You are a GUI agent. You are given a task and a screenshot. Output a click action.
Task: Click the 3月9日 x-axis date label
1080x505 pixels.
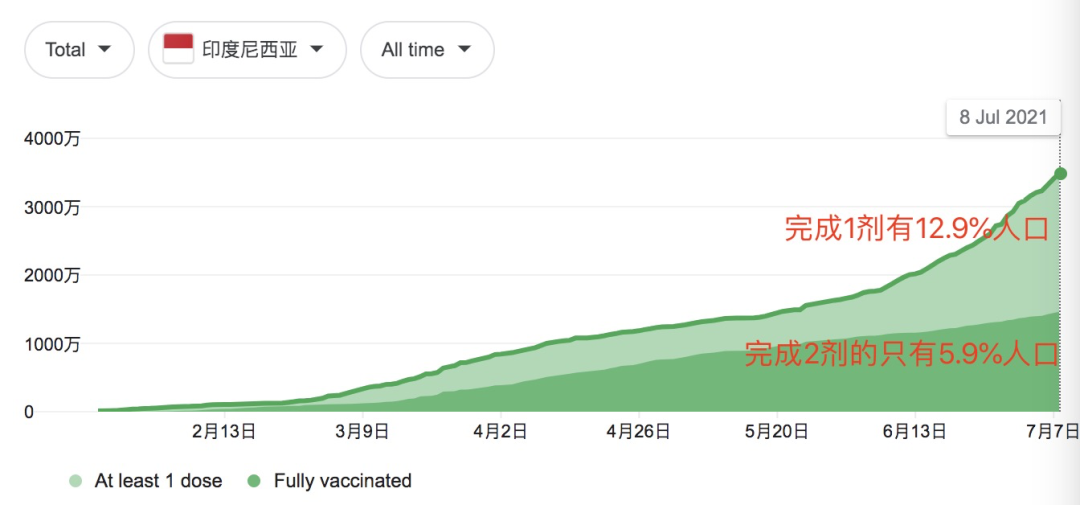pos(361,432)
